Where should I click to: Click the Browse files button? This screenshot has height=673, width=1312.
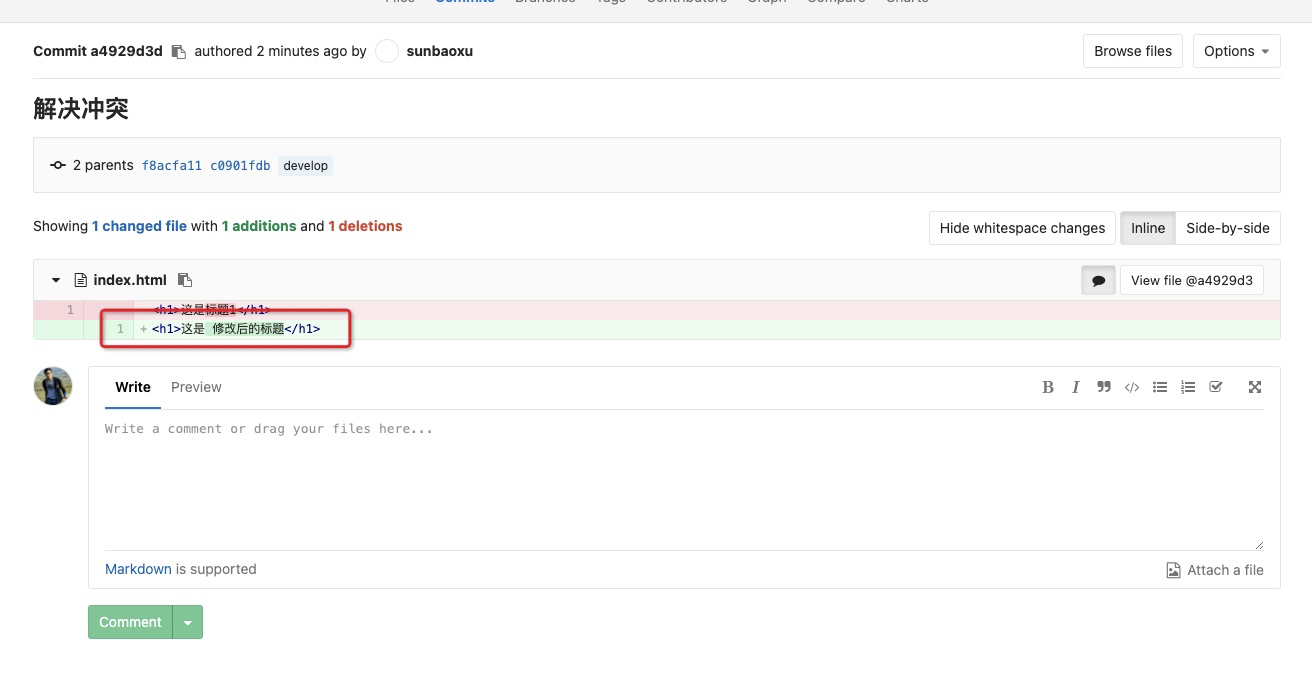pyautogui.click(x=1133, y=51)
